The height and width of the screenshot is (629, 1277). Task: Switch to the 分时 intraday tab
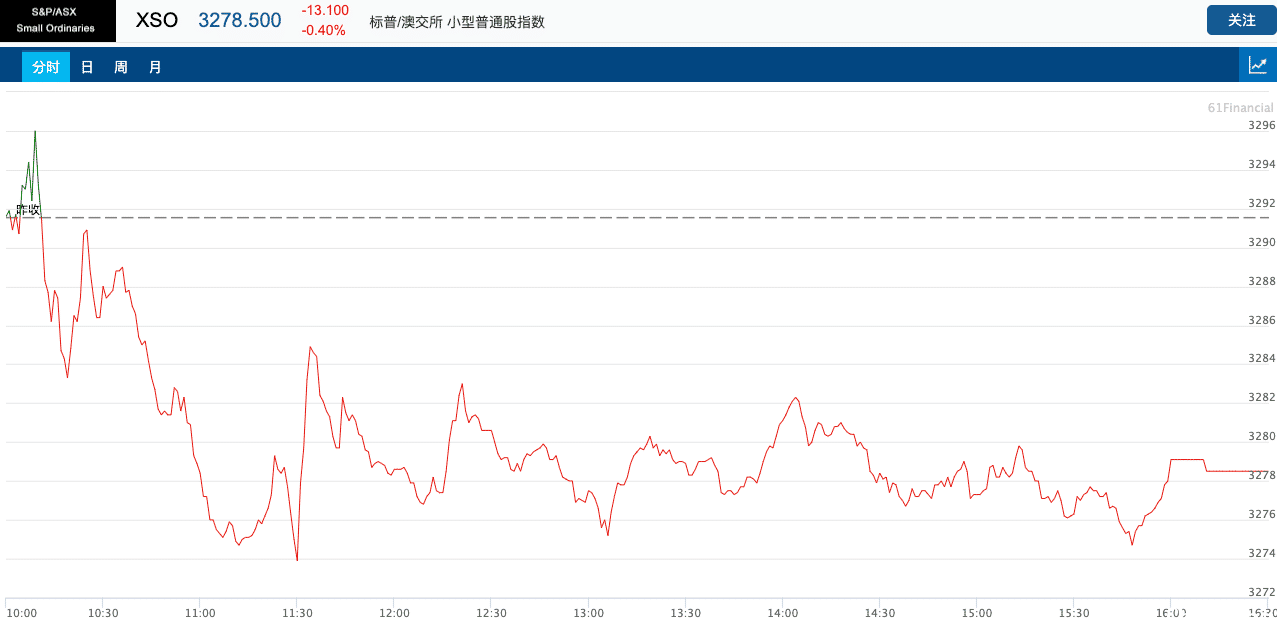[x=46, y=67]
